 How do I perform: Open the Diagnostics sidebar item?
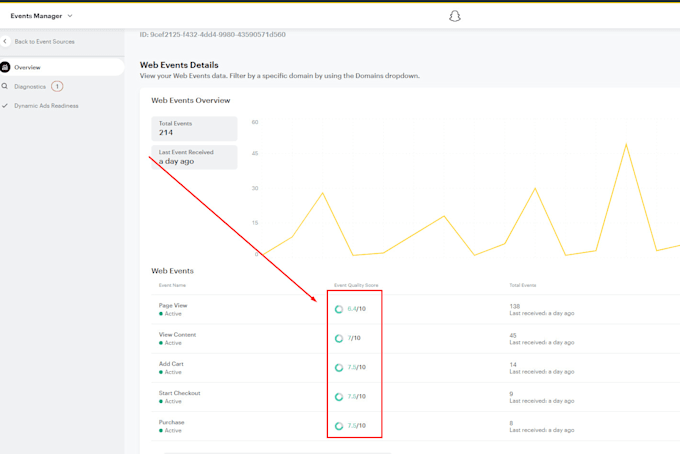tap(30, 87)
